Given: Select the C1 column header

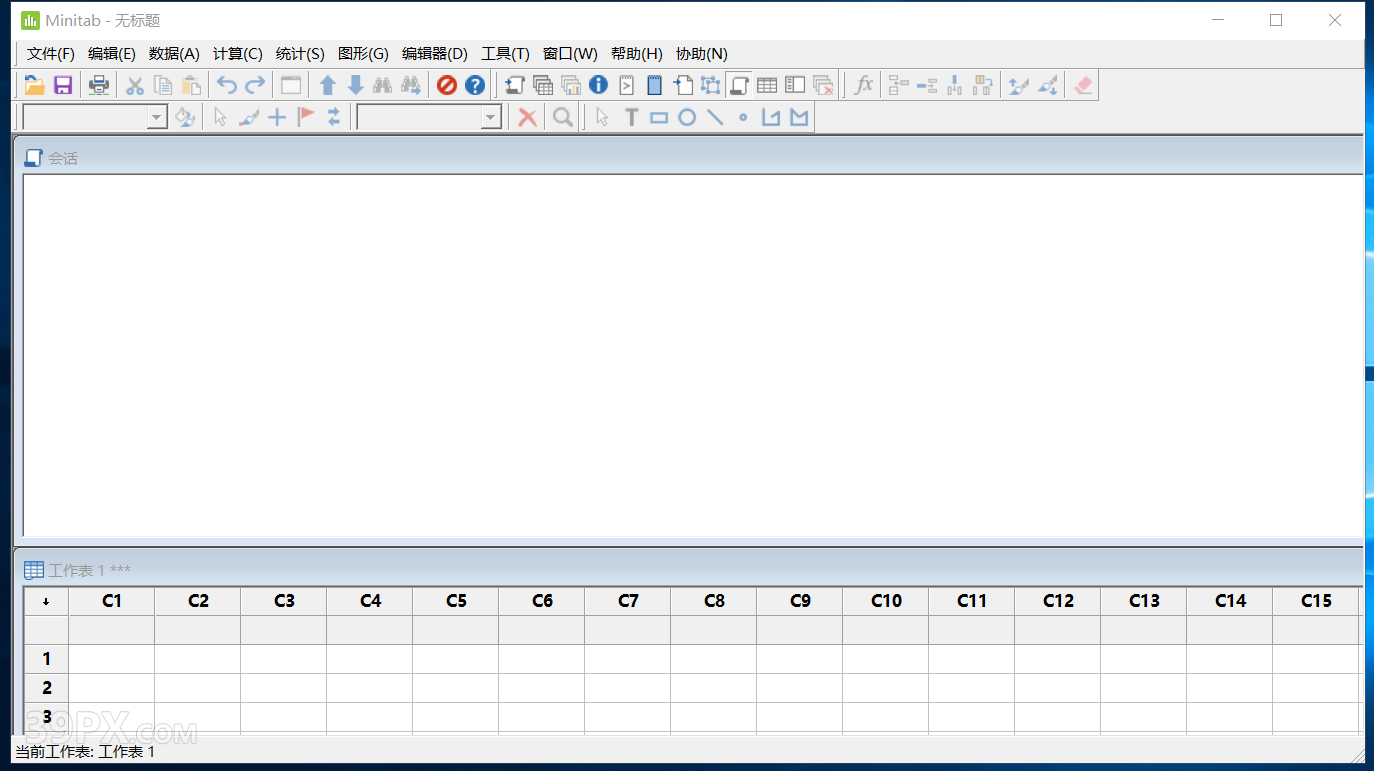Looking at the screenshot, I should pos(112,601).
